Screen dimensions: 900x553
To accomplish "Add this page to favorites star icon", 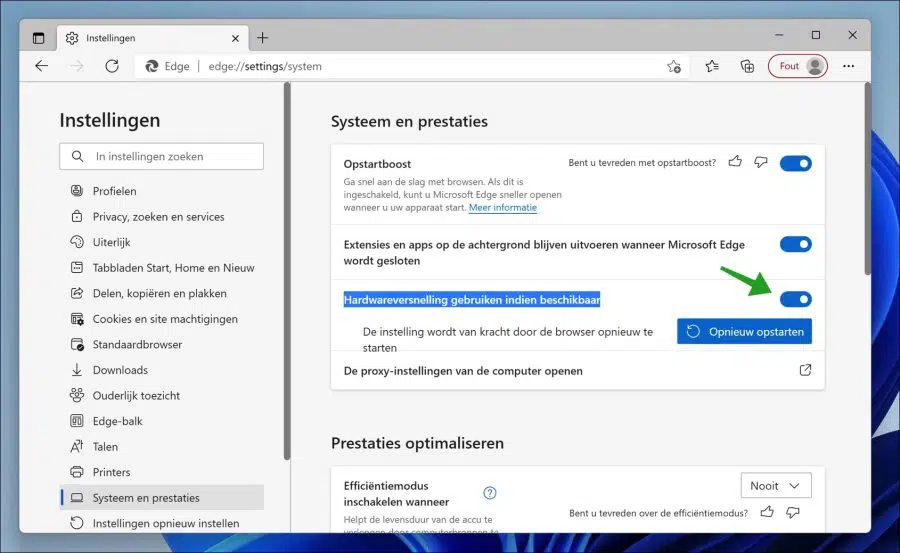I will 674,67.
